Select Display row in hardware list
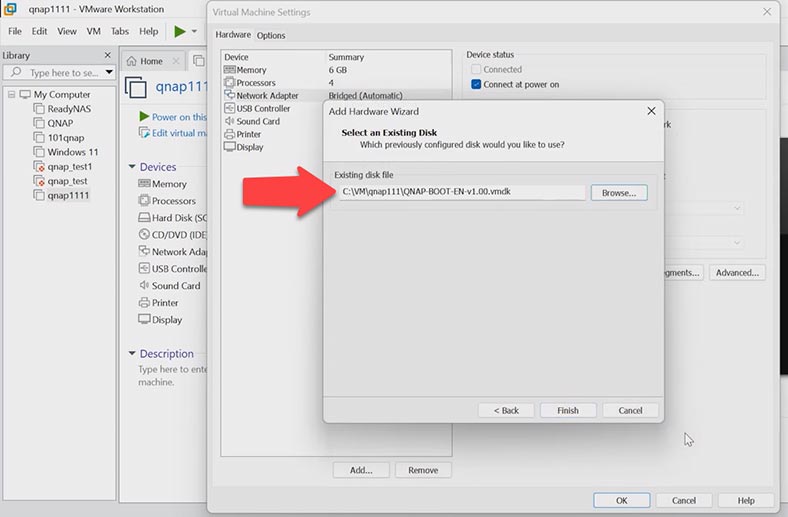The image size is (788, 517). pyautogui.click(x=273, y=147)
